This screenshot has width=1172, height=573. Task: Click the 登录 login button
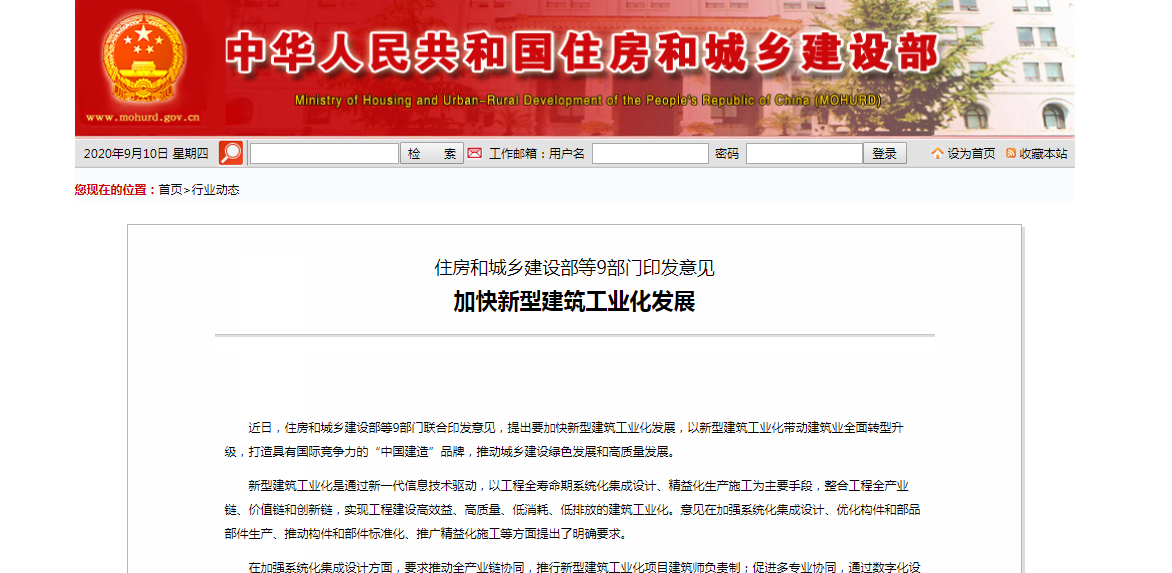885,154
